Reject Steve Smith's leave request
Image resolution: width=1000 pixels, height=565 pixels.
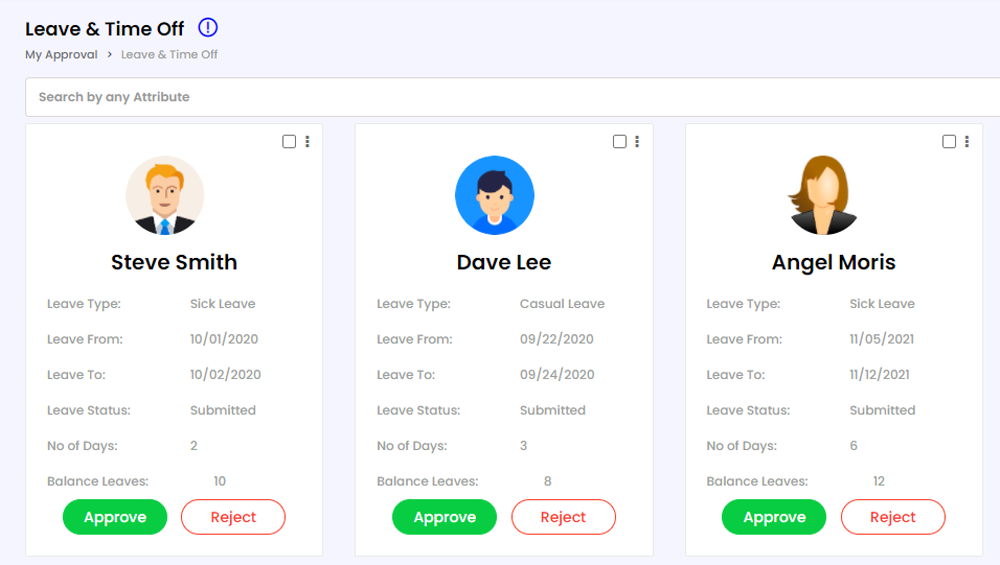(x=233, y=517)
